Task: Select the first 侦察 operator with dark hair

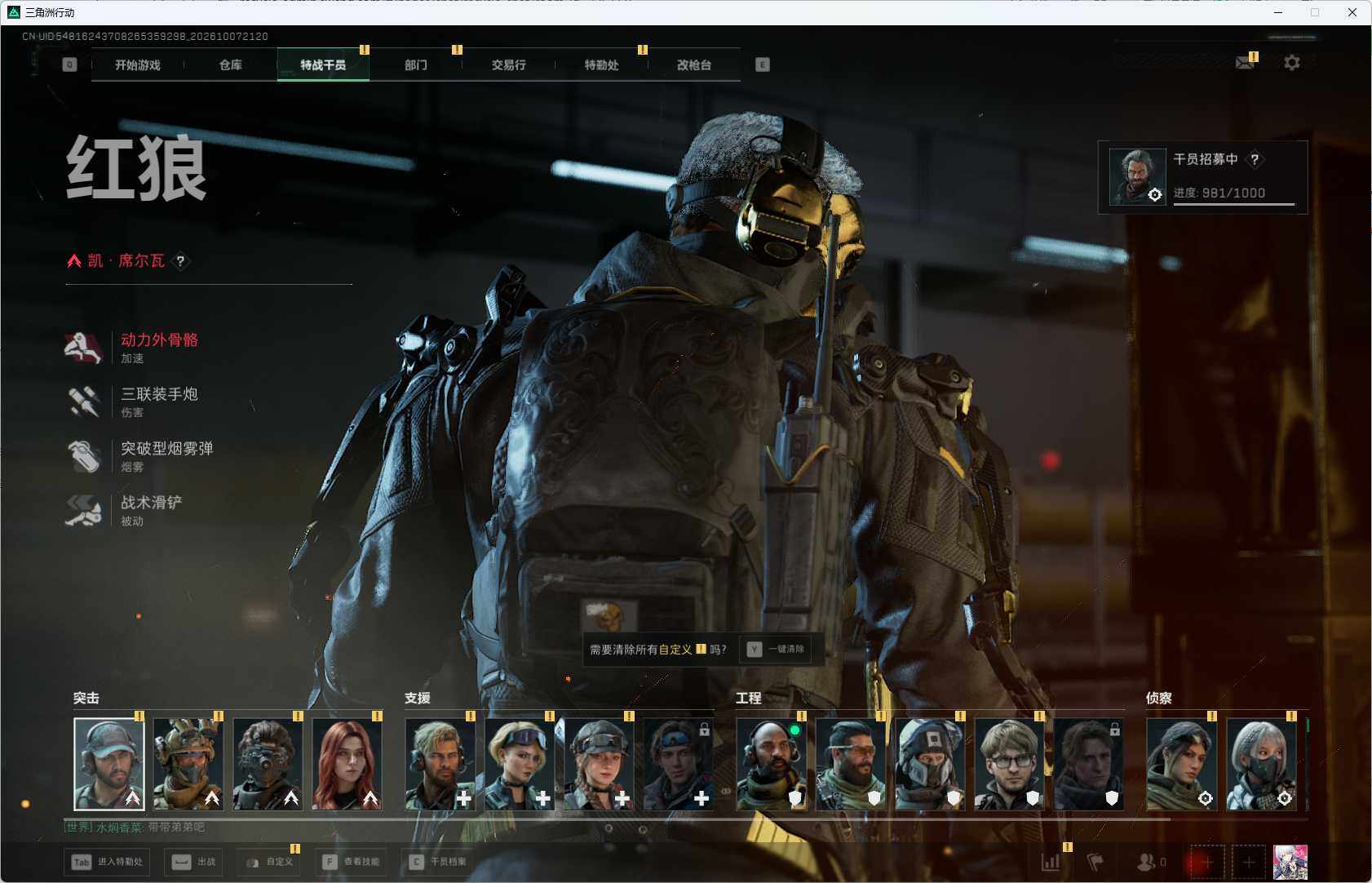Action: (x=1182, y=764)
